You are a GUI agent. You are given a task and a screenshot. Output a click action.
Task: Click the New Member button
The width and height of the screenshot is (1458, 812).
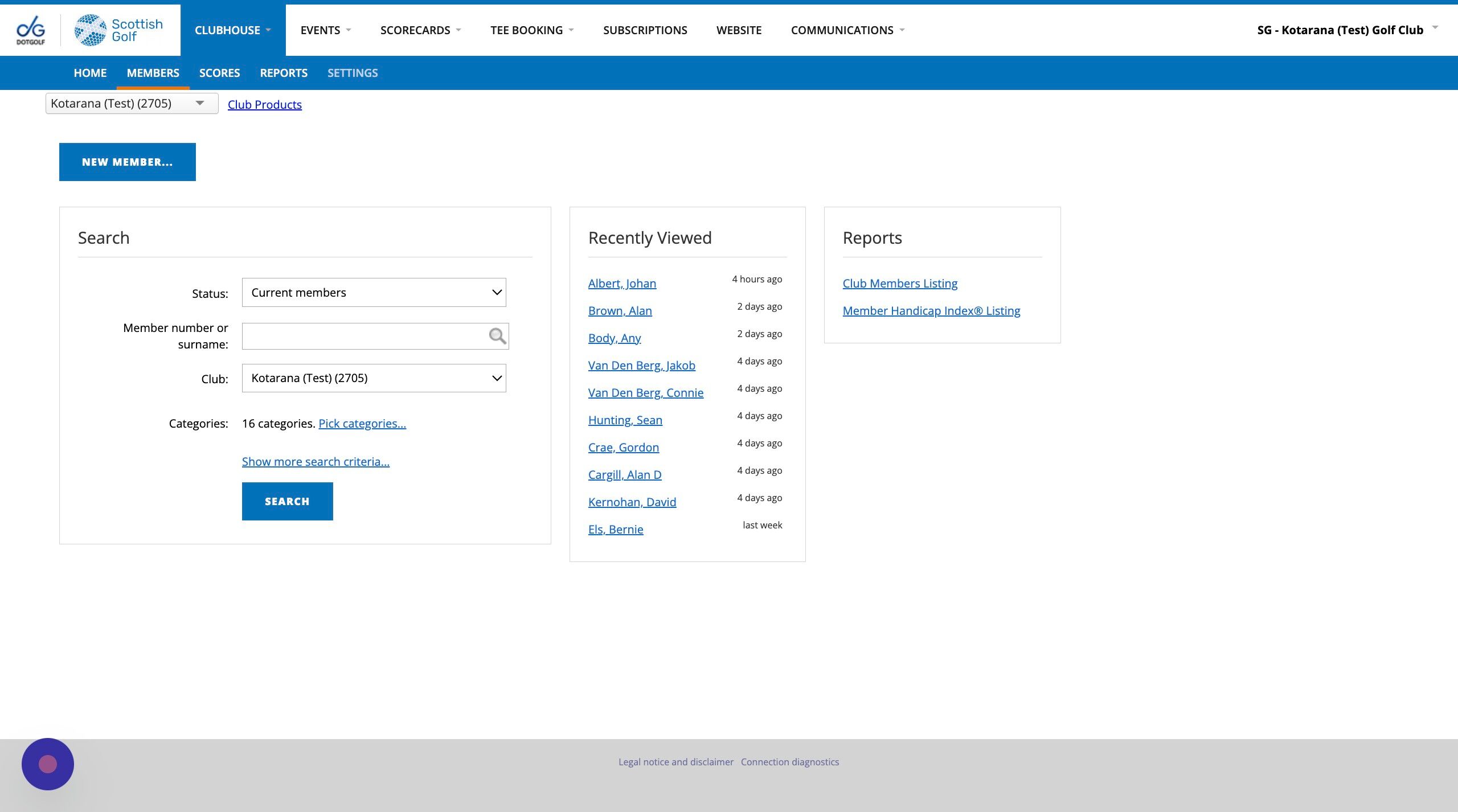click(128, 162)
